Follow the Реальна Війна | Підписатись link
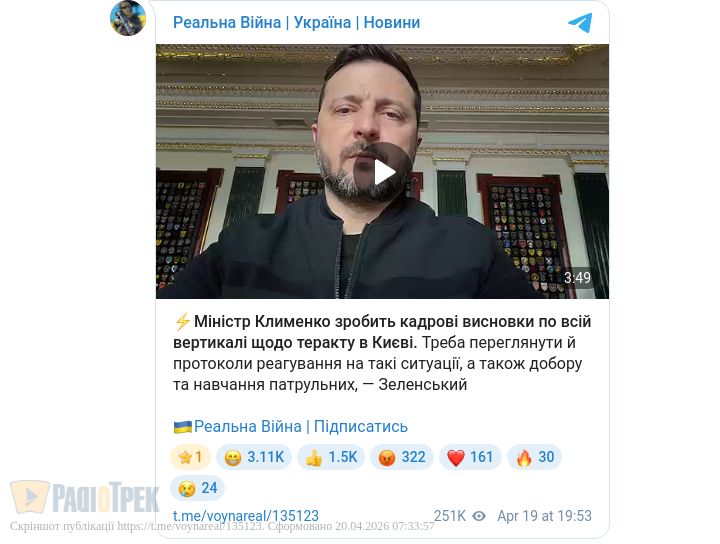Viewport: 720px width, 544px height. point(301,426)
